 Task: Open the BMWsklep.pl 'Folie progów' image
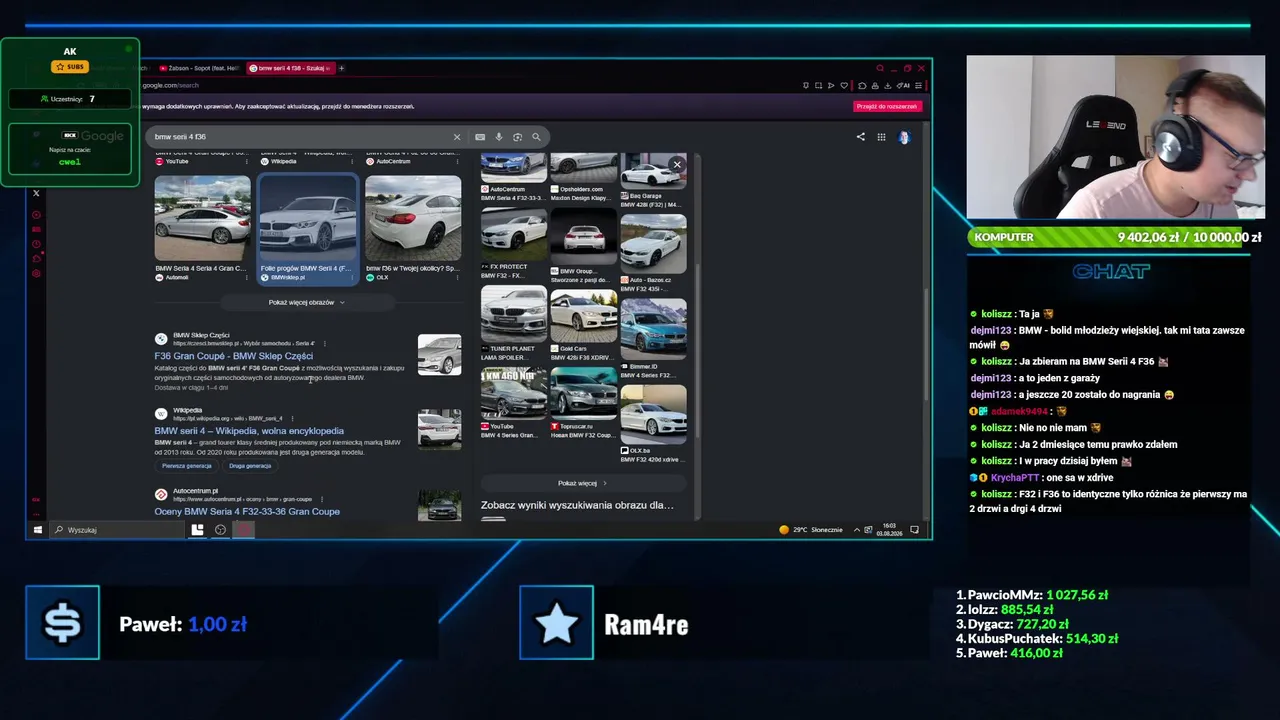click(307, 228)
